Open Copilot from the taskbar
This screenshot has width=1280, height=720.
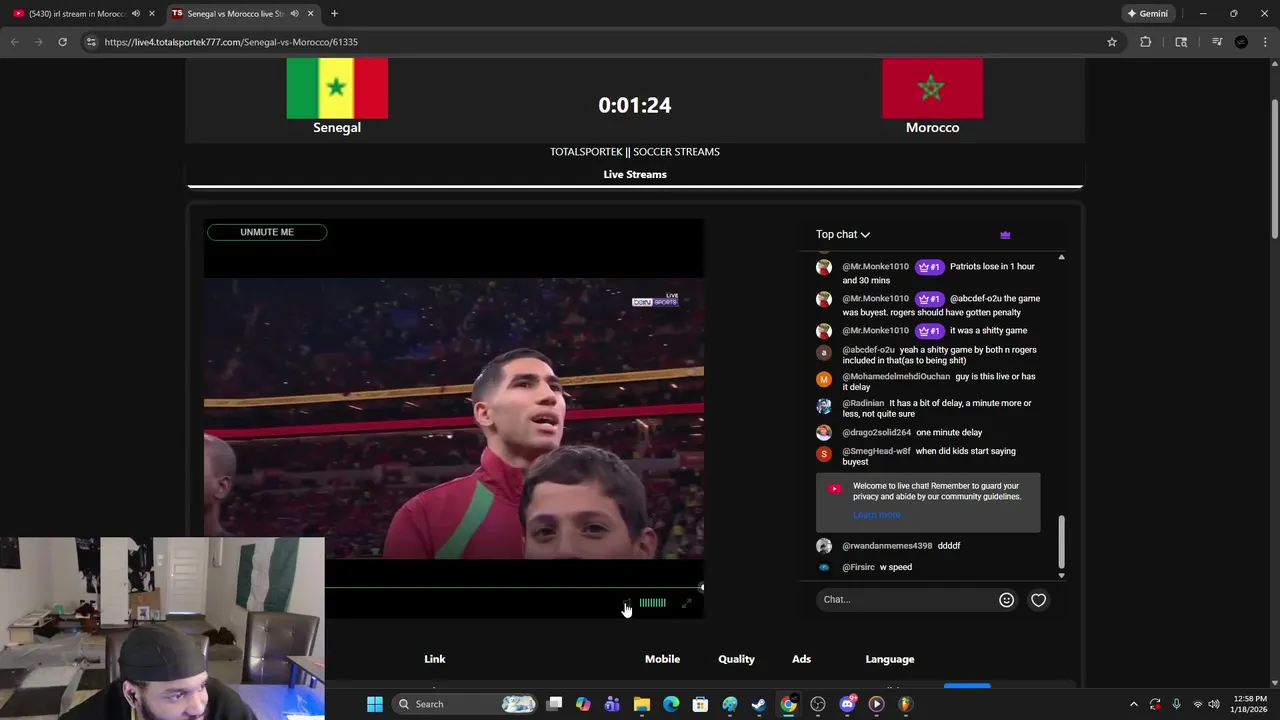tap(583, 704)
